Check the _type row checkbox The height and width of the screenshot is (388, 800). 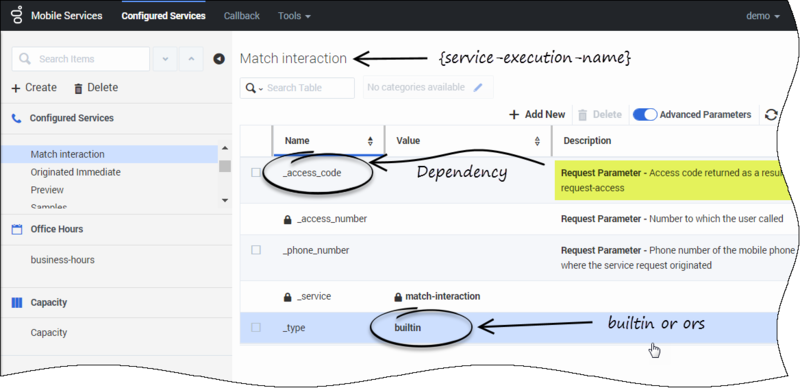pyautogui.click(x=256, y=327)
